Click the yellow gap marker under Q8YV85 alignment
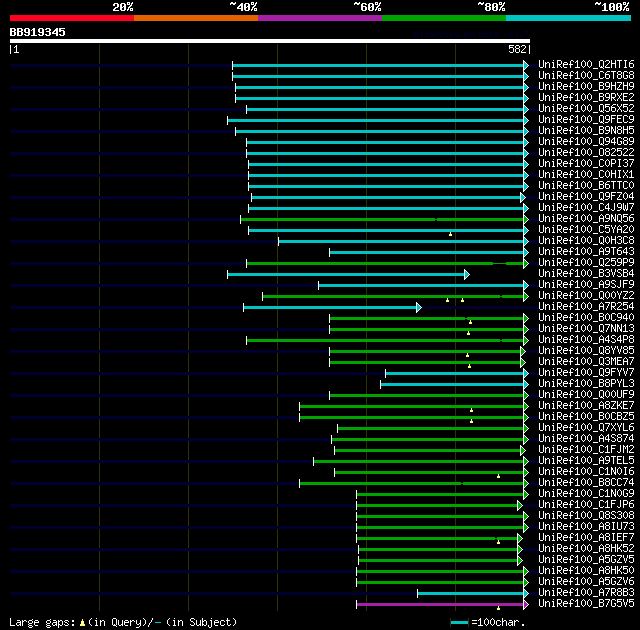Viewport: 640px width, 630px height. pyautogui.click(x=467, y=355)
